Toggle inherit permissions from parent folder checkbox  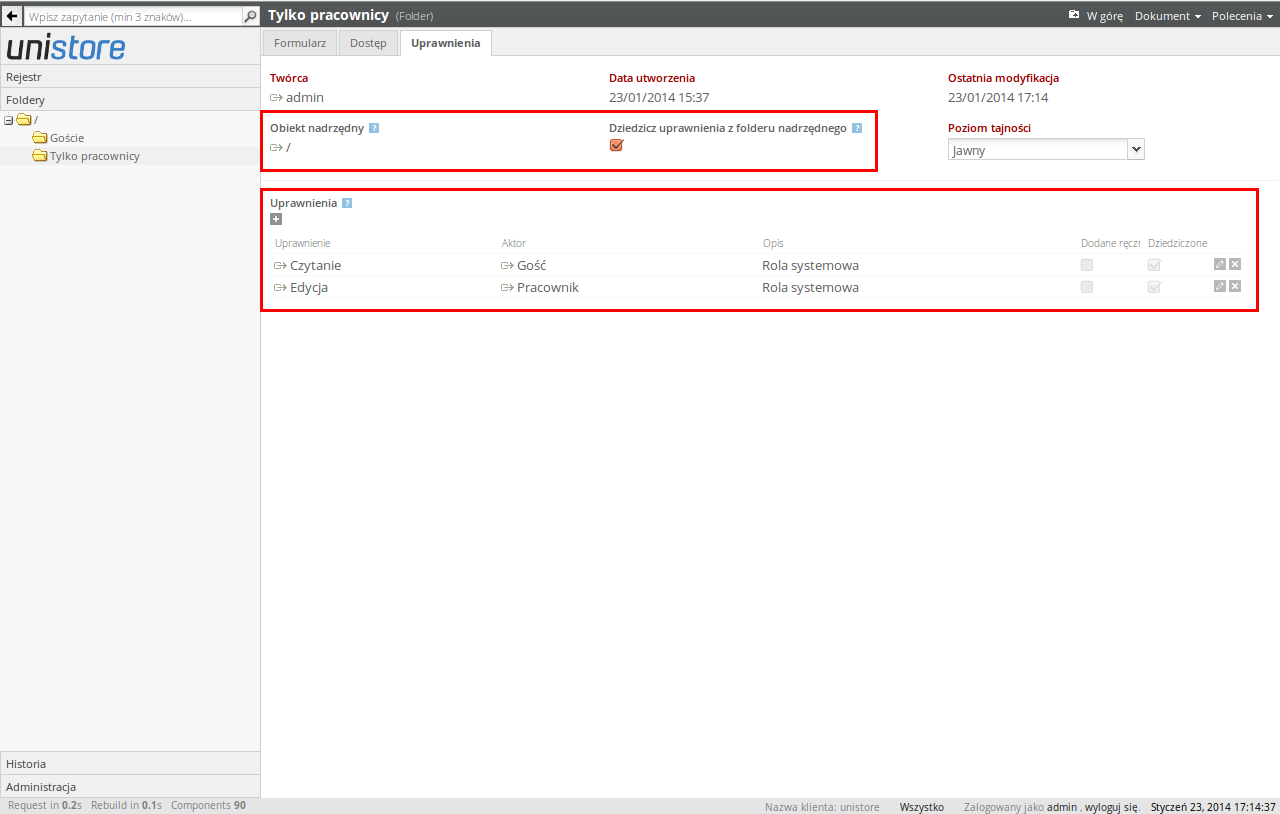coord(616,145)
